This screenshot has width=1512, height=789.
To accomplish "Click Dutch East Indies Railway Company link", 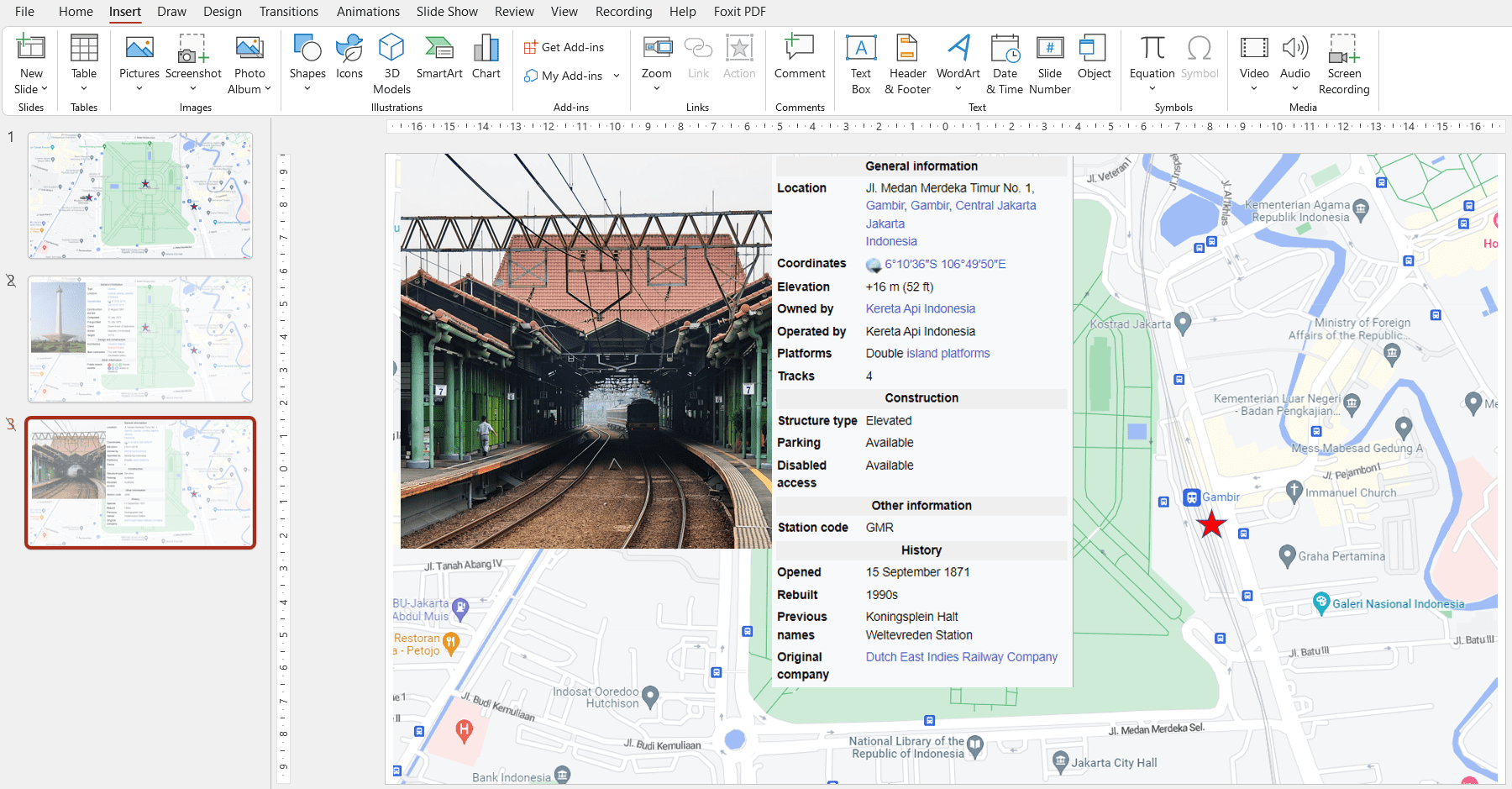I will [962, 657].
